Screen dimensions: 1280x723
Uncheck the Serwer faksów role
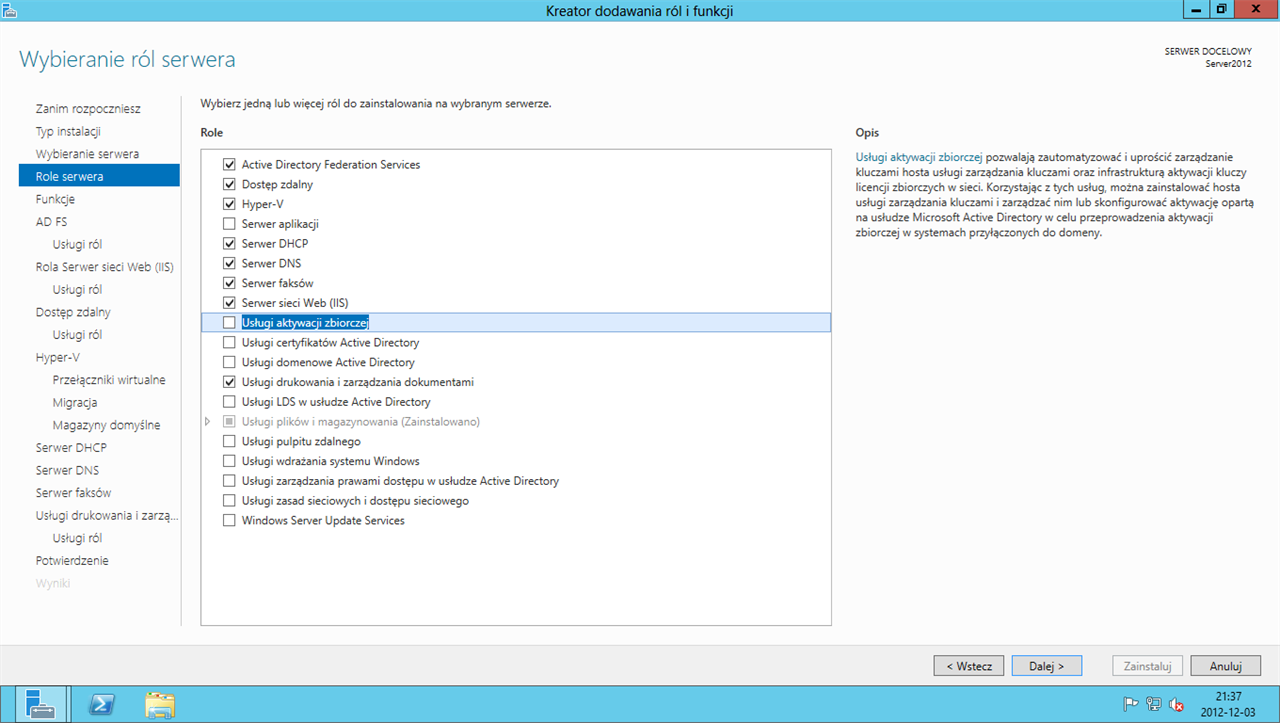(230, 283)
